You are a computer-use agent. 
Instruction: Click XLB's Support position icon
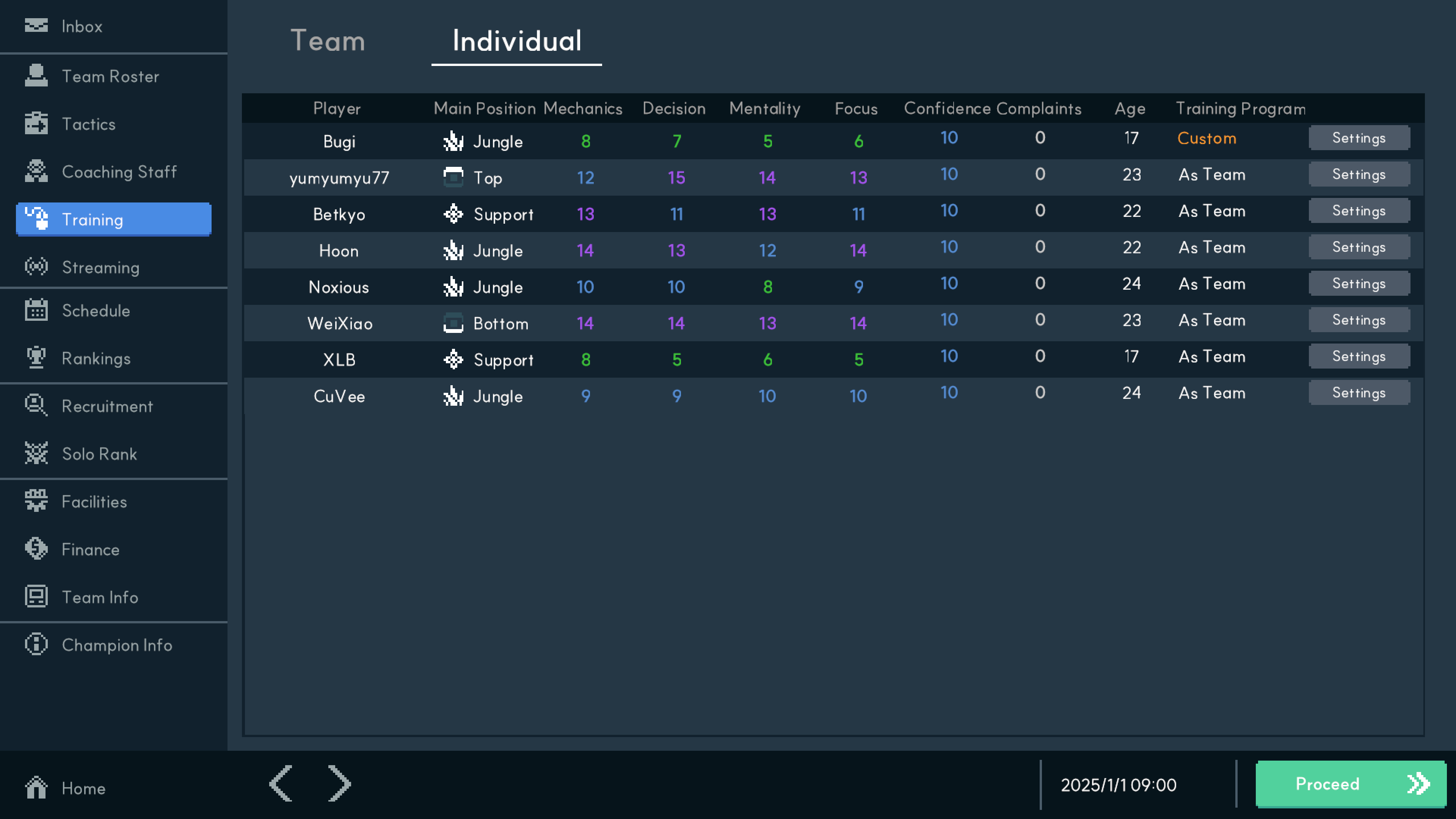453,359
